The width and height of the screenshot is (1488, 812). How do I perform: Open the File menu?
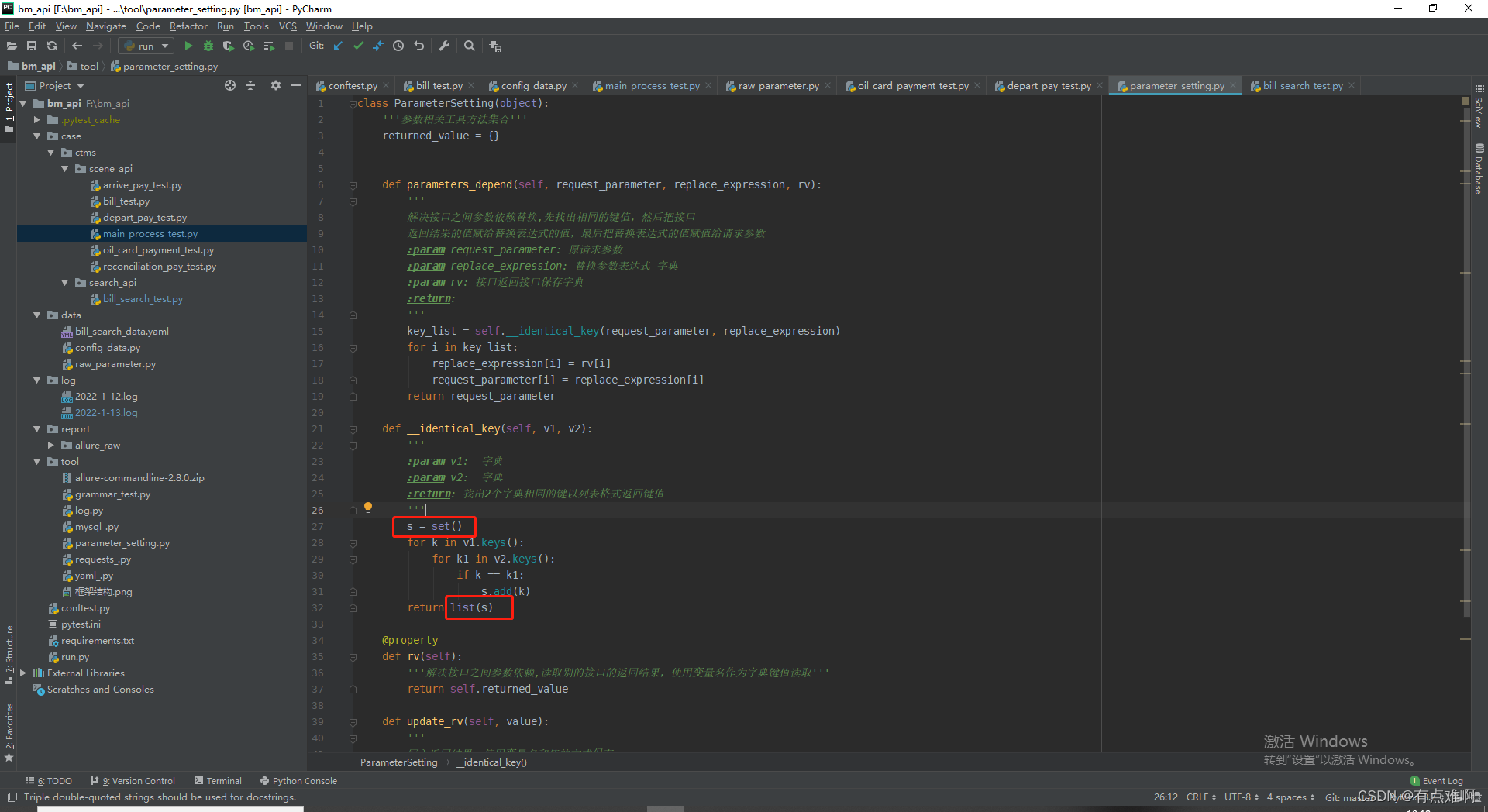pyautogui.click(x=12, y=26)
